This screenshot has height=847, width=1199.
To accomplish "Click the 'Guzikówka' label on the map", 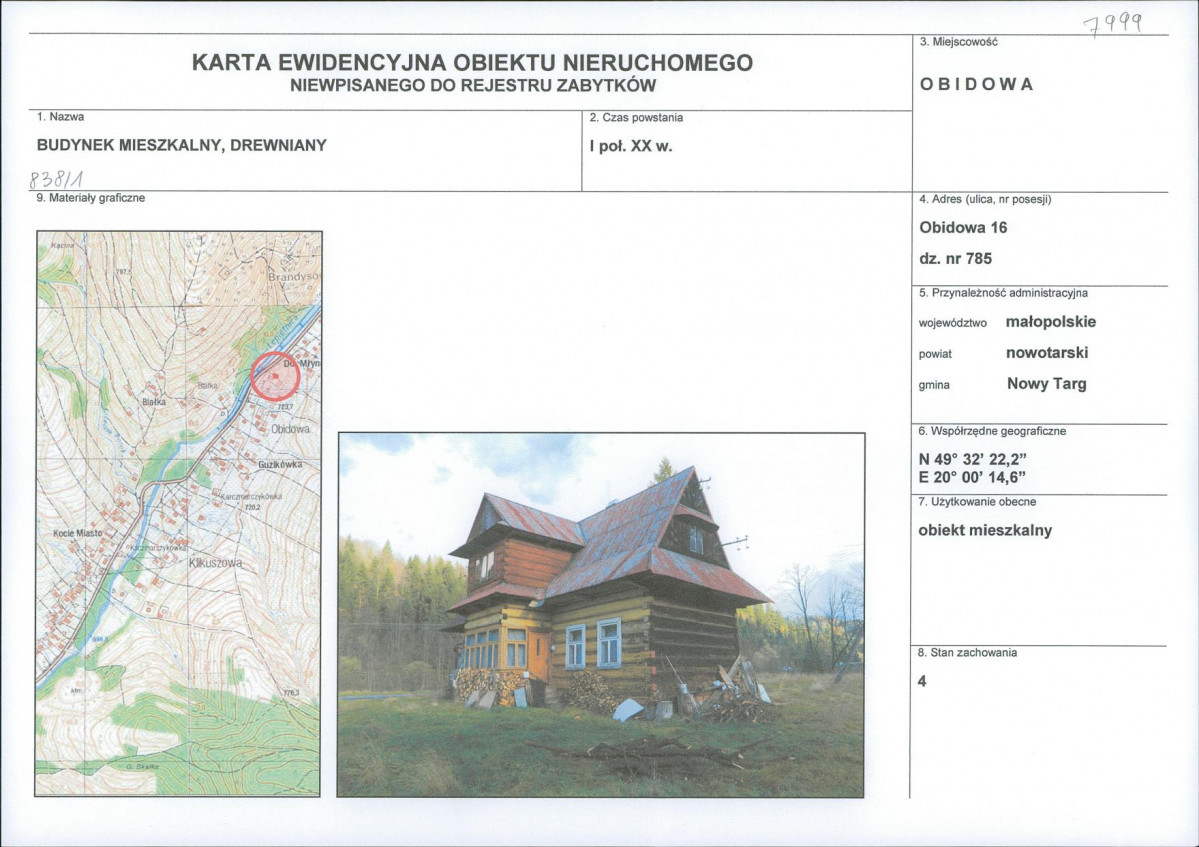I will (280, 465).
